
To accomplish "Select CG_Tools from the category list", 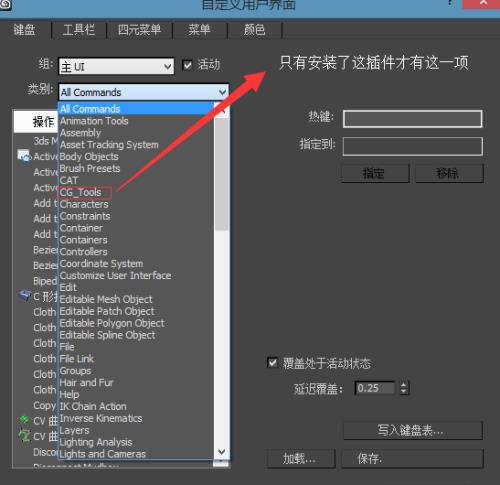I will click(81, 192).
